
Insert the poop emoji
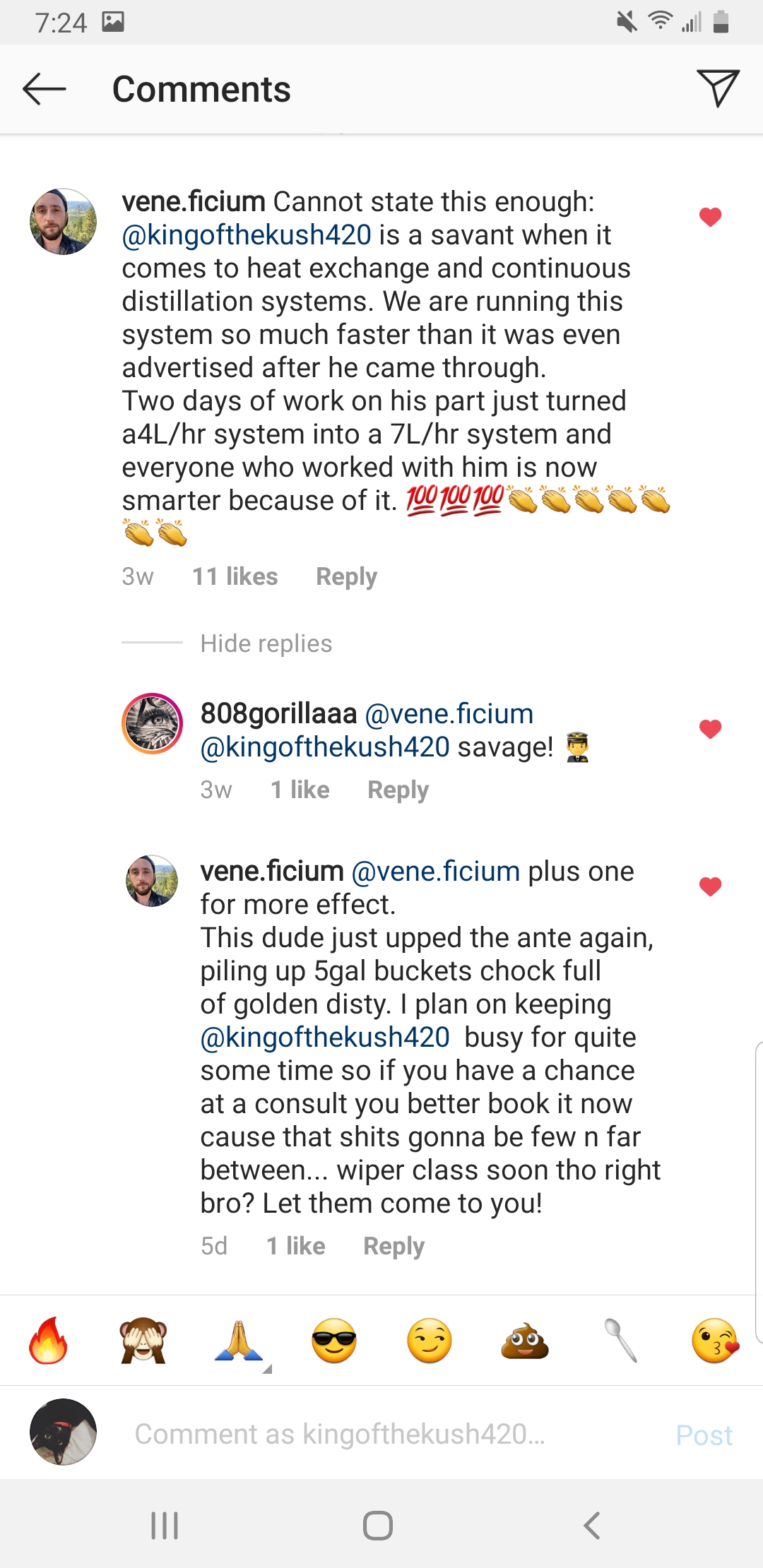pos(525,1340)
